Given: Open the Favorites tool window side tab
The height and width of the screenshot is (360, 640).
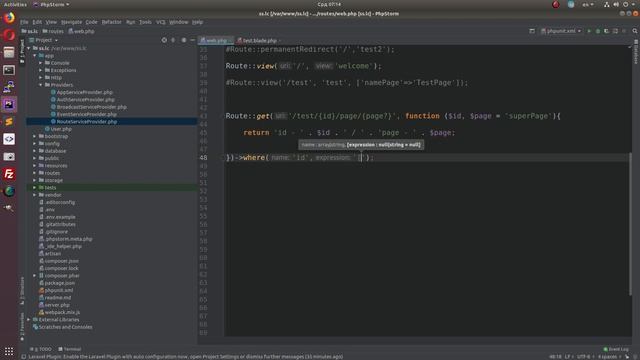Looking at the screenshot, I should [x=22, y=326].
